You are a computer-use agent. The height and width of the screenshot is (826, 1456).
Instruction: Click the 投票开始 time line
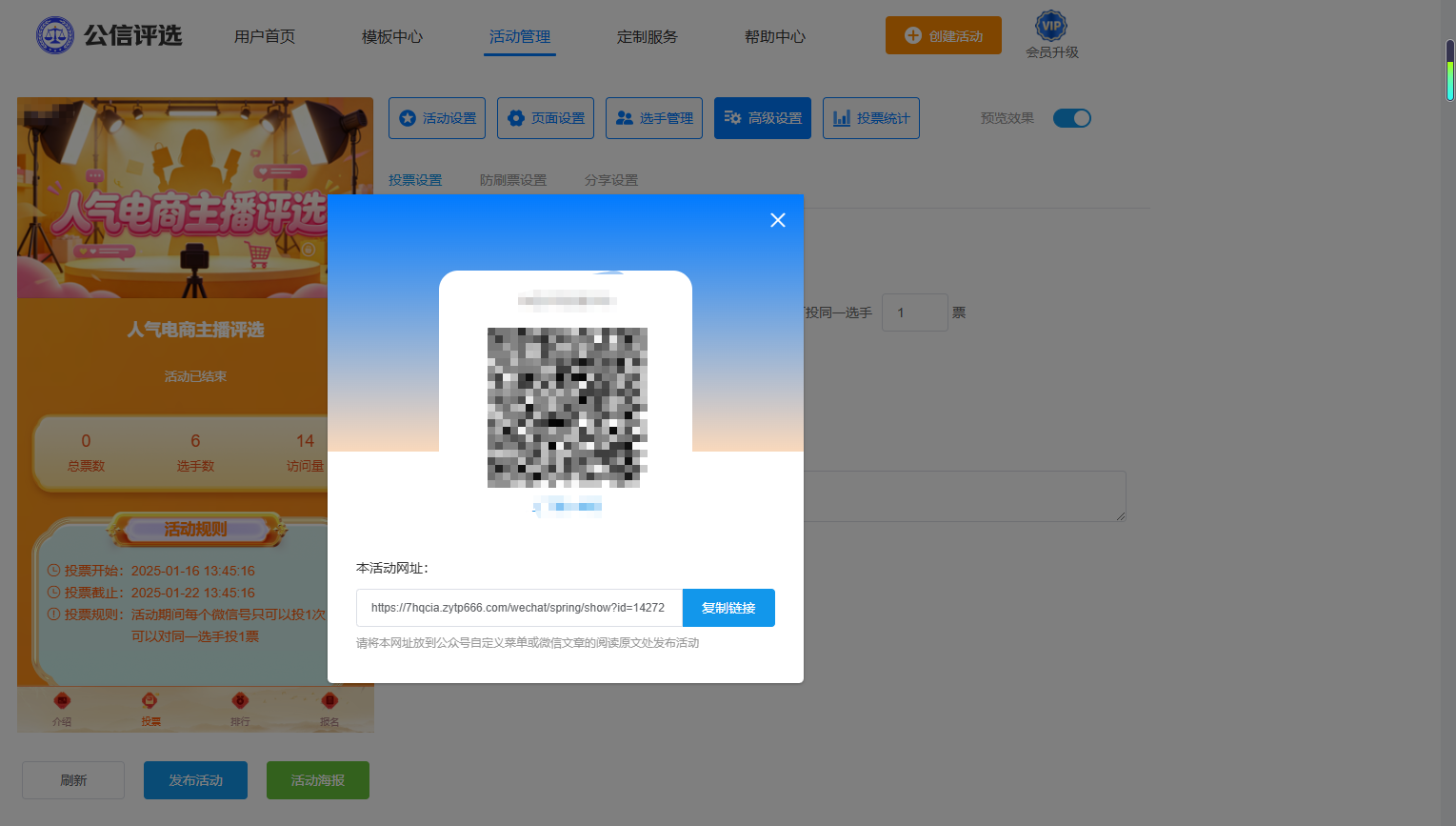(x=151, y=571)
